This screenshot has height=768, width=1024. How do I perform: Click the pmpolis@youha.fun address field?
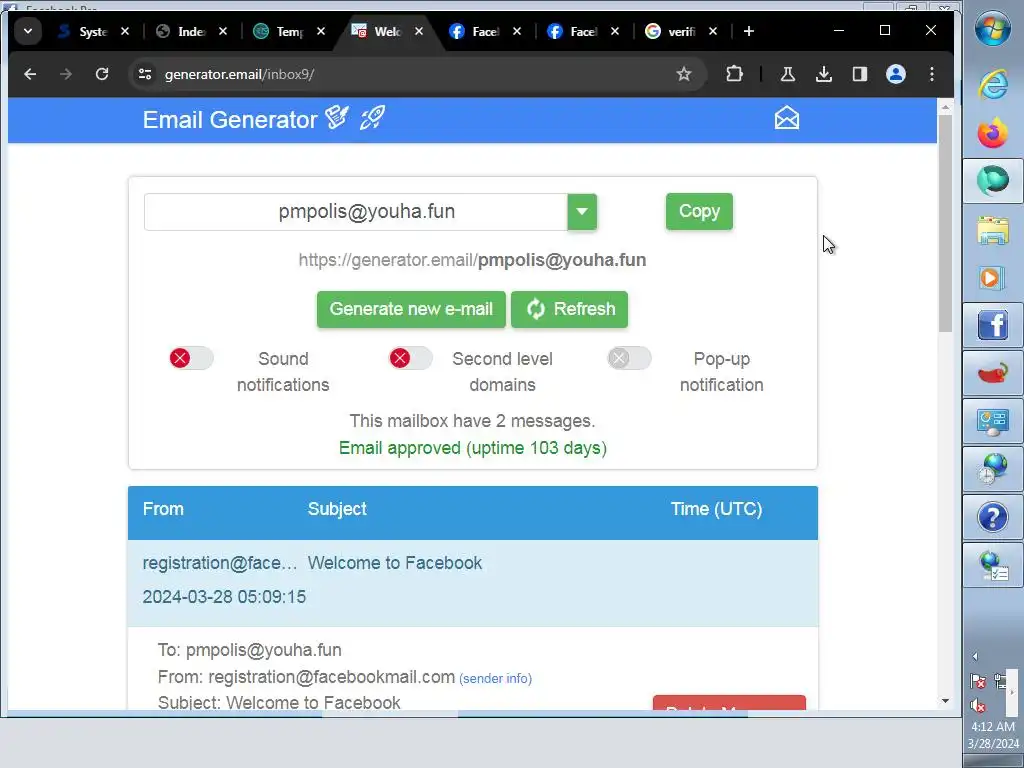356,212
